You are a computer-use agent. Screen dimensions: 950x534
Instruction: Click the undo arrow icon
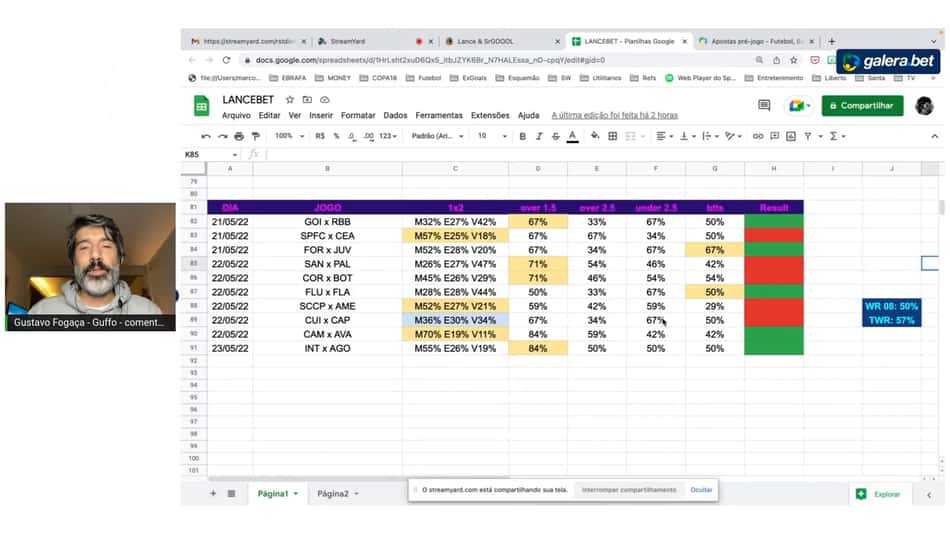coord(206,136)
